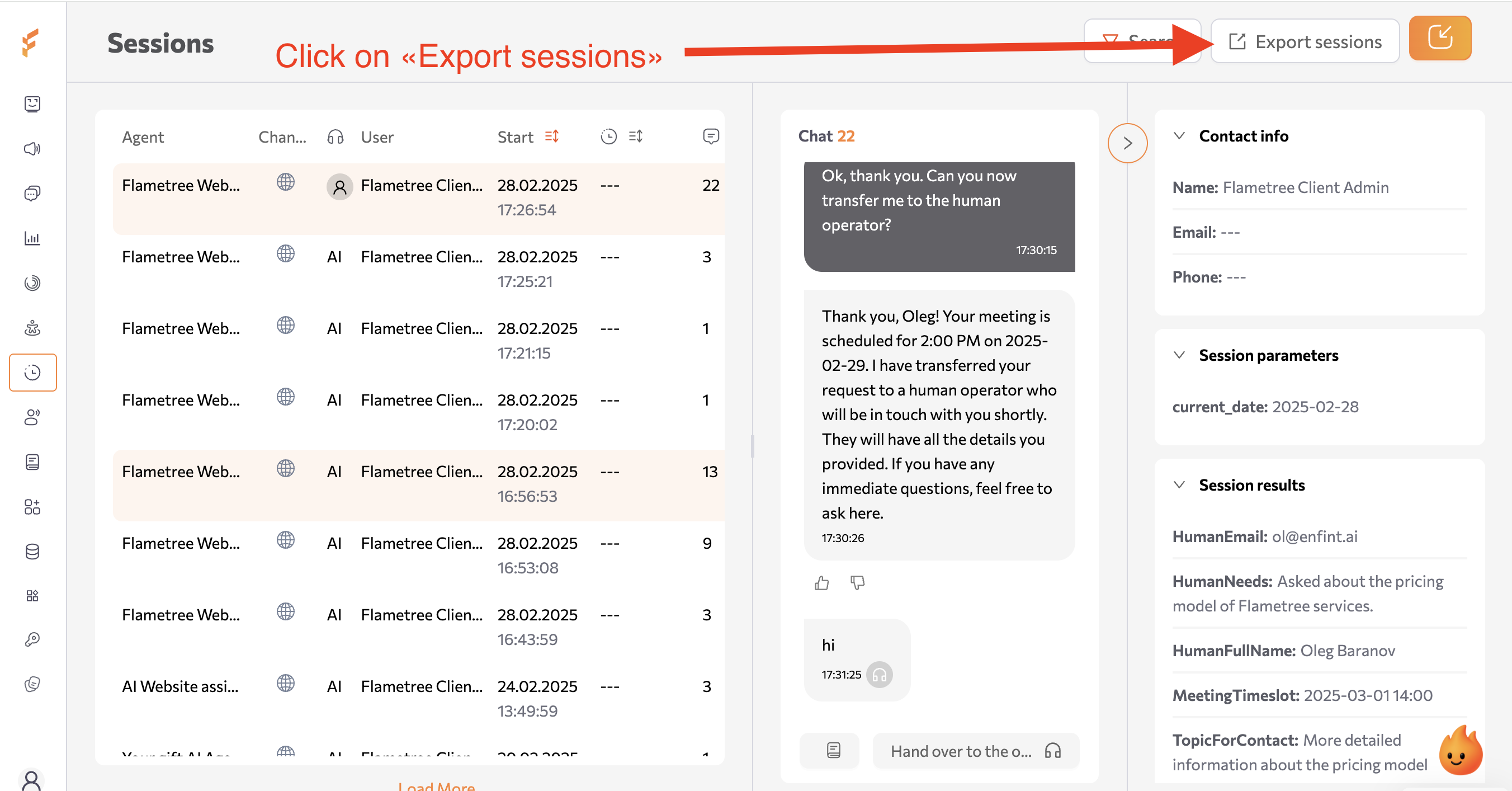Click the notes icon button below chat
Viewport: 1512px width, 791px height.
[x=833, y=751]
